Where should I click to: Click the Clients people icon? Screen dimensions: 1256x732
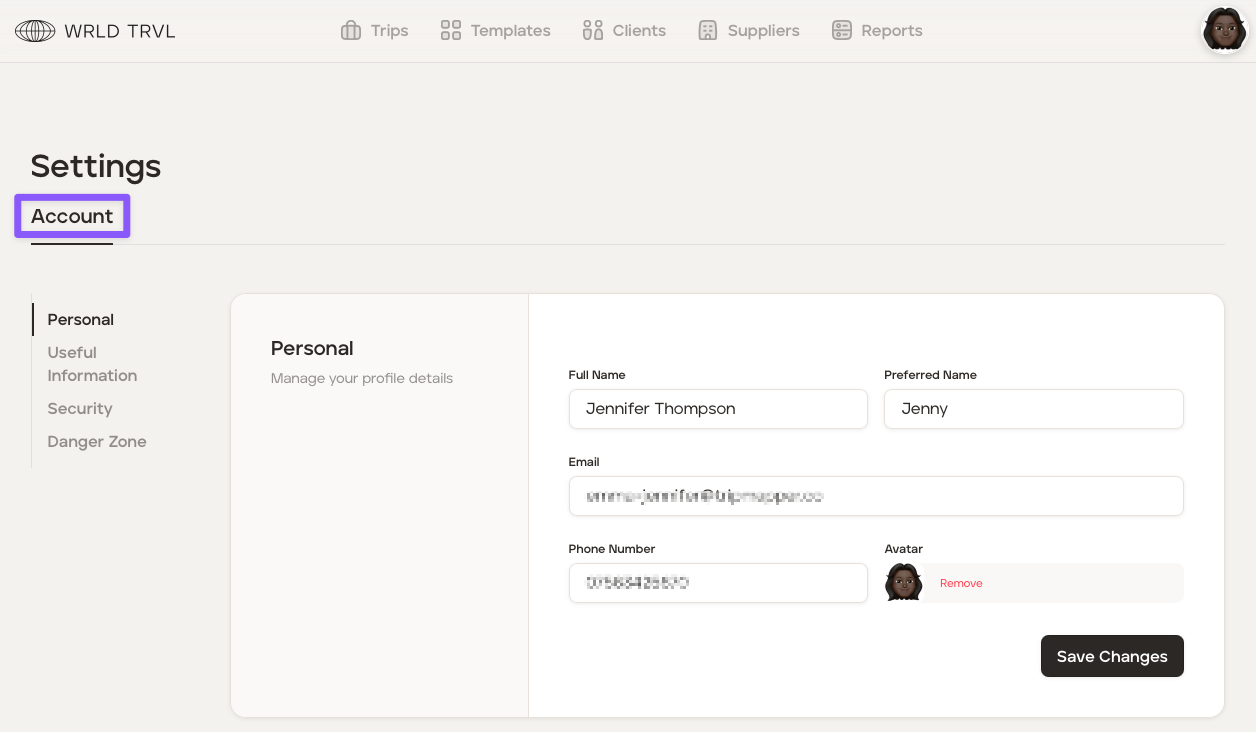[x=593, y=31]
